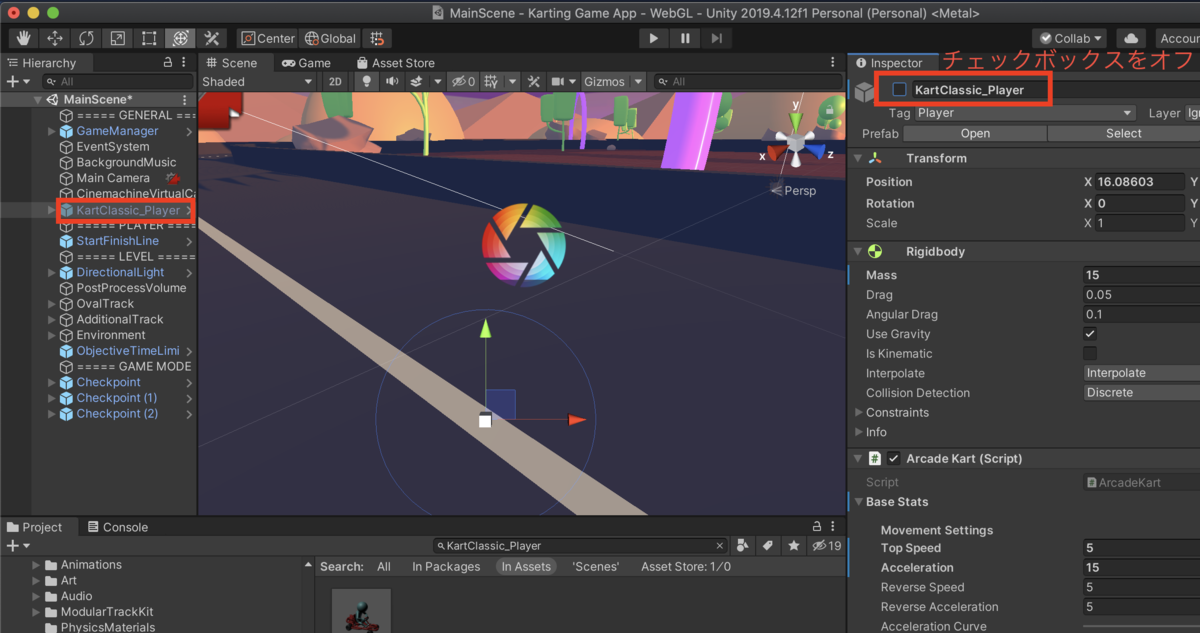This screenshot has height=633, width=1200.
Task: Clear the Project search field
Action: tap(719, 546)
